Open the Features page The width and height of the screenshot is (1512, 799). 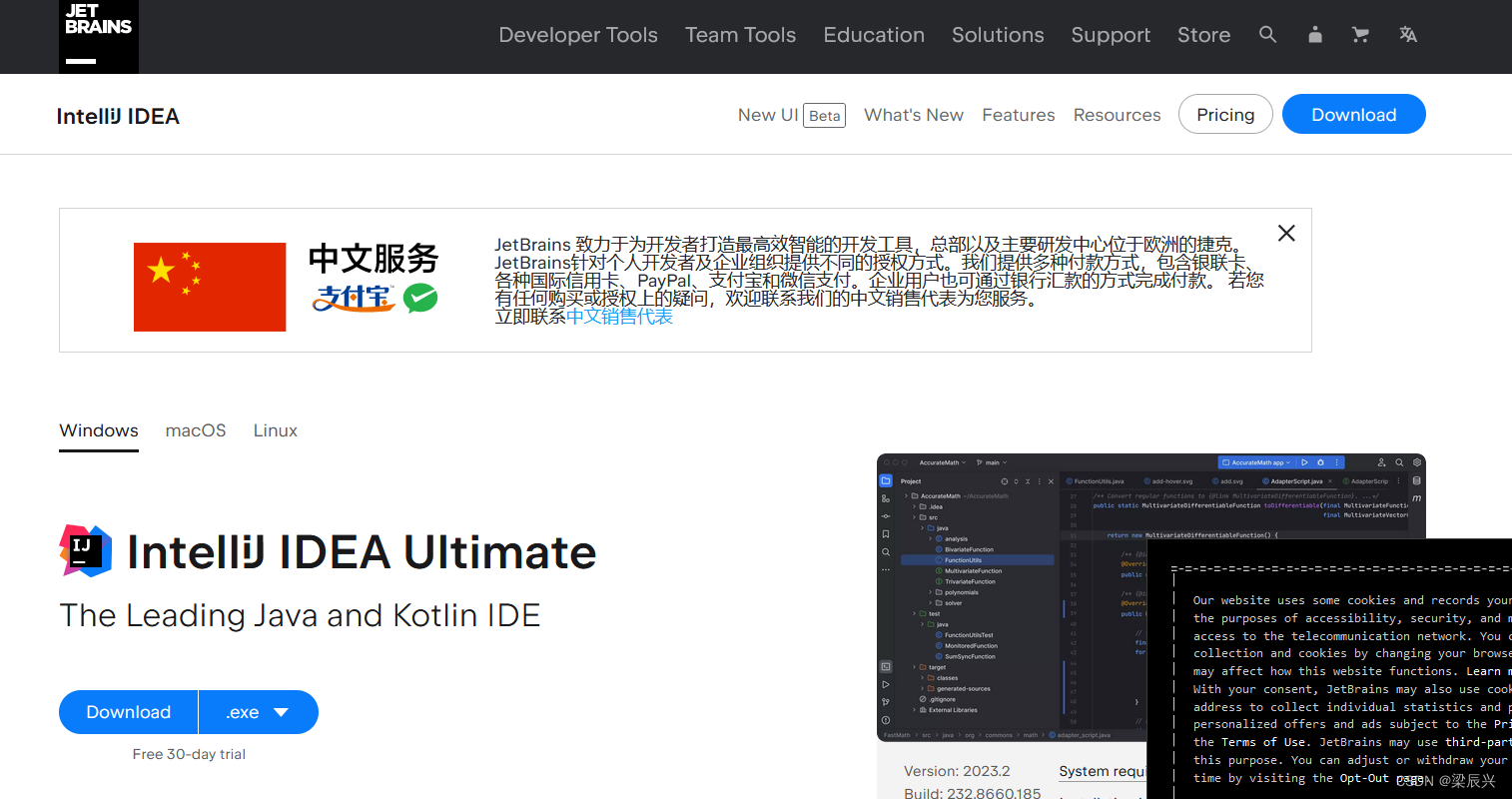pyautogui.click(x=1019, y=115)
